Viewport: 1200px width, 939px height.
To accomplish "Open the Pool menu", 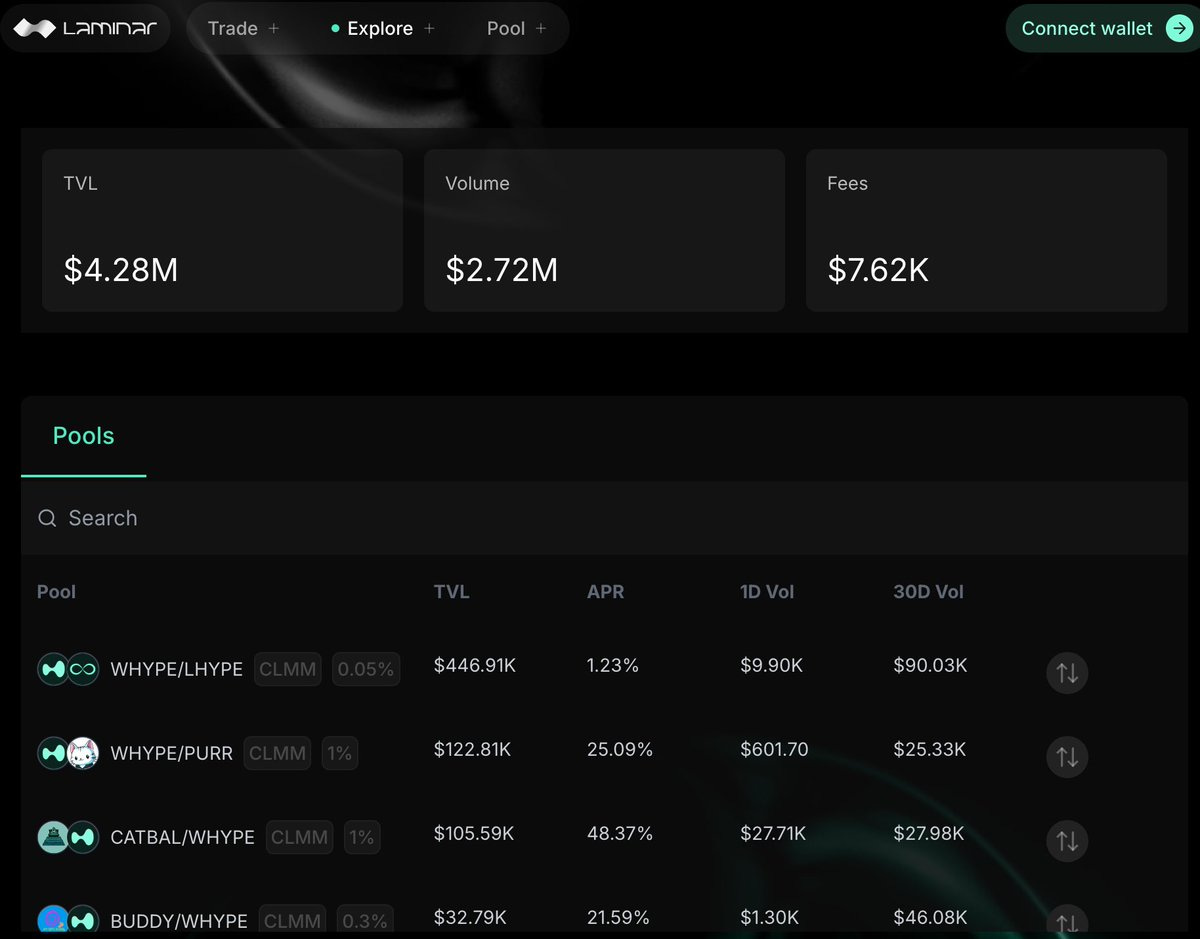I will pos(516,28).
